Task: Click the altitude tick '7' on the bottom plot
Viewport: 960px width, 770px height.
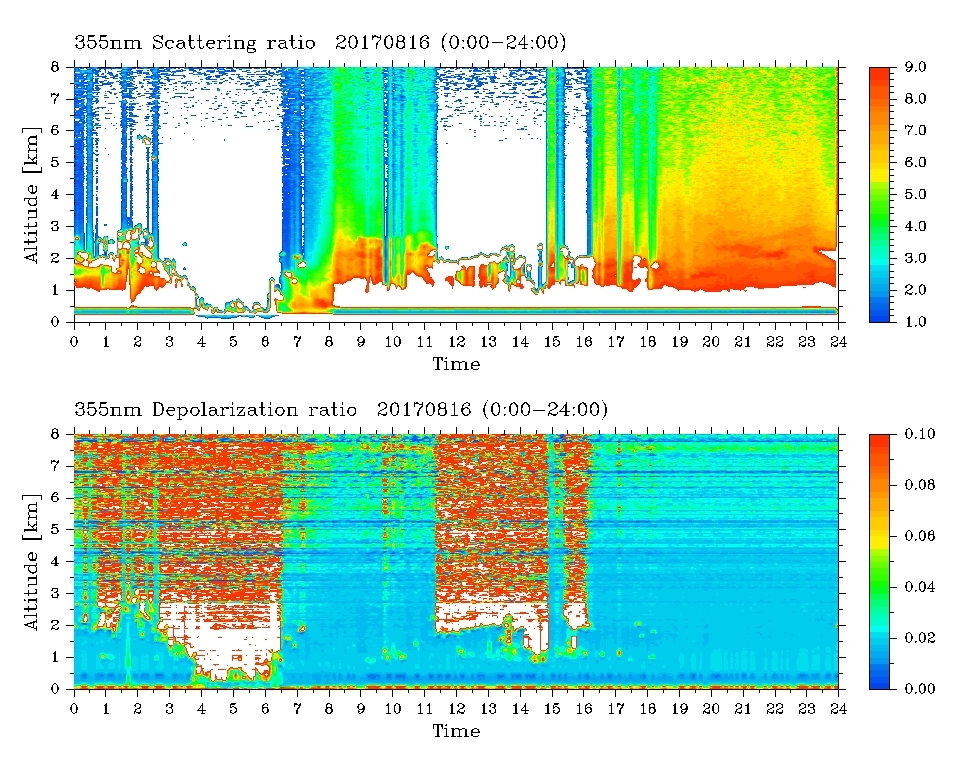Action: point(54,466)
